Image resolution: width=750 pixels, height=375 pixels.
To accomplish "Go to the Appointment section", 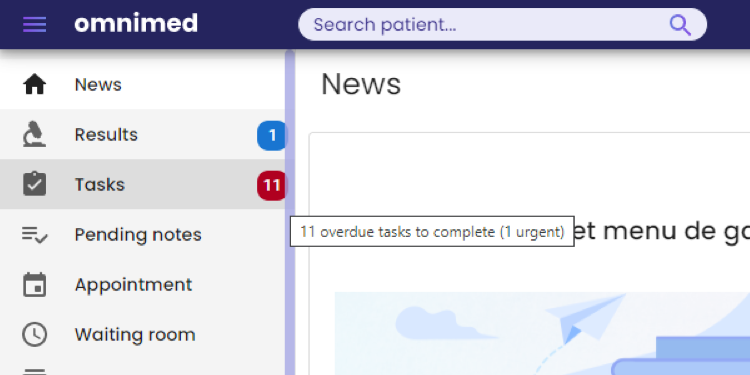I will [143, 285].
